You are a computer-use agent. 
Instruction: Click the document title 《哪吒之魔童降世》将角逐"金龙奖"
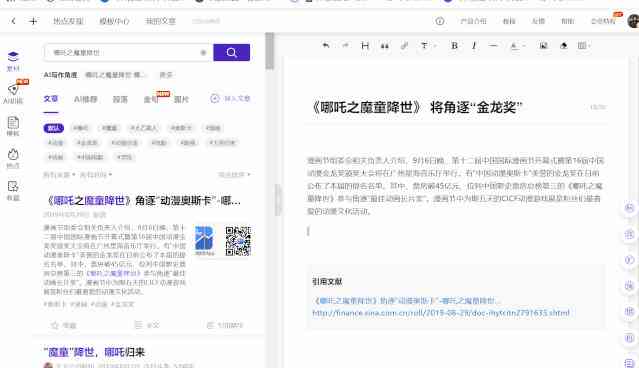(416, 108)
